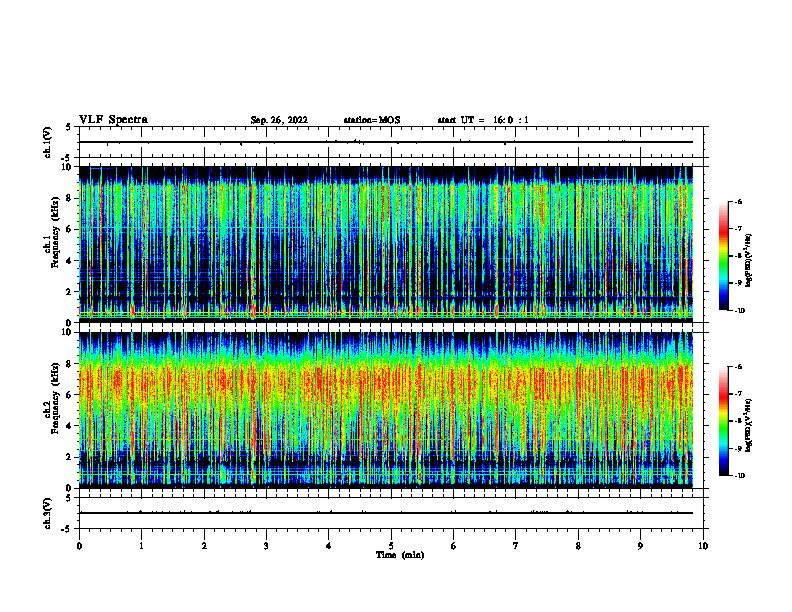Click the time axis tick label "0"

pos(79,546)
